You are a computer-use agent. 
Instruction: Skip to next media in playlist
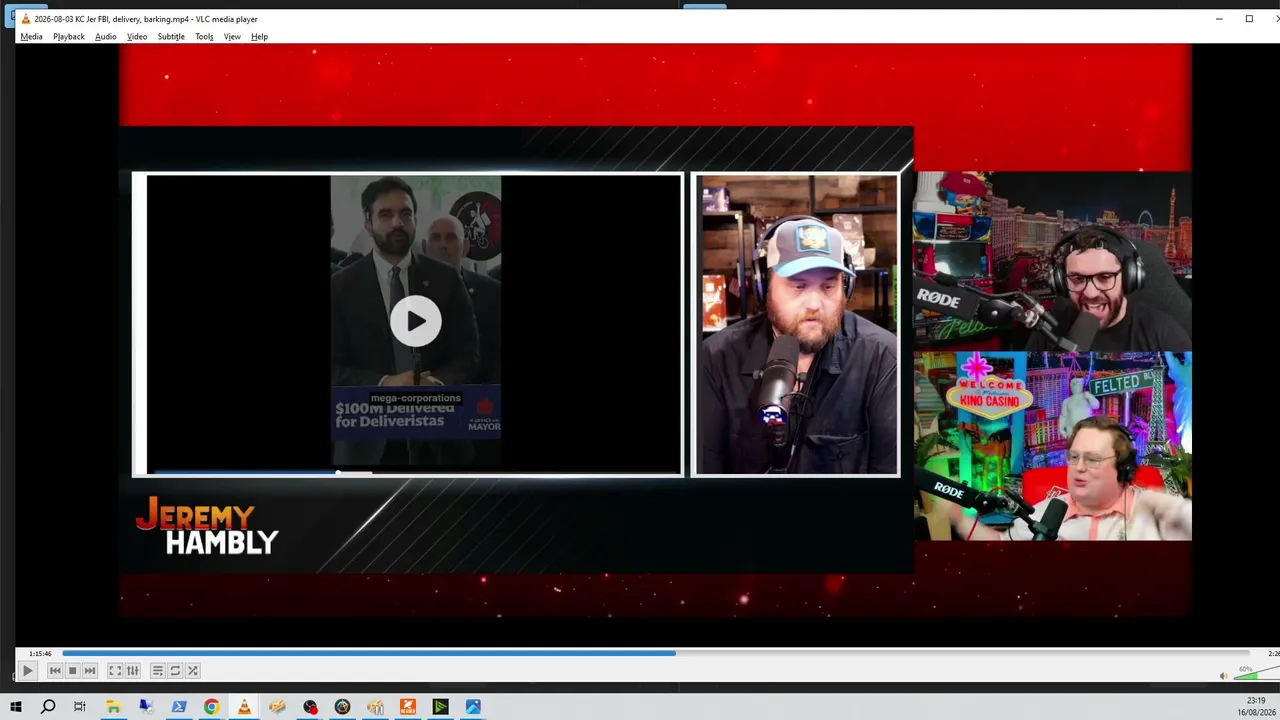point(90,671)
